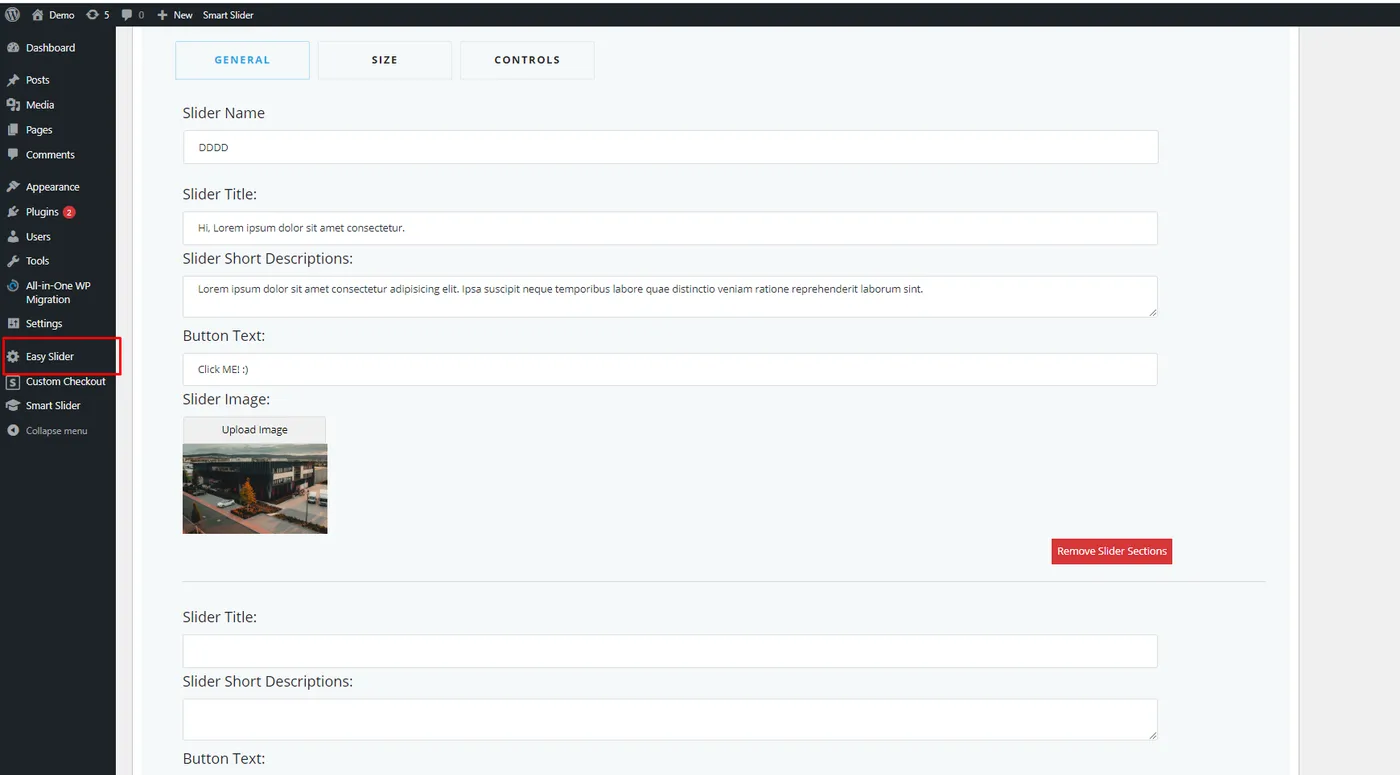
Task: Switch to the General tab
Action: coord(242,60)
